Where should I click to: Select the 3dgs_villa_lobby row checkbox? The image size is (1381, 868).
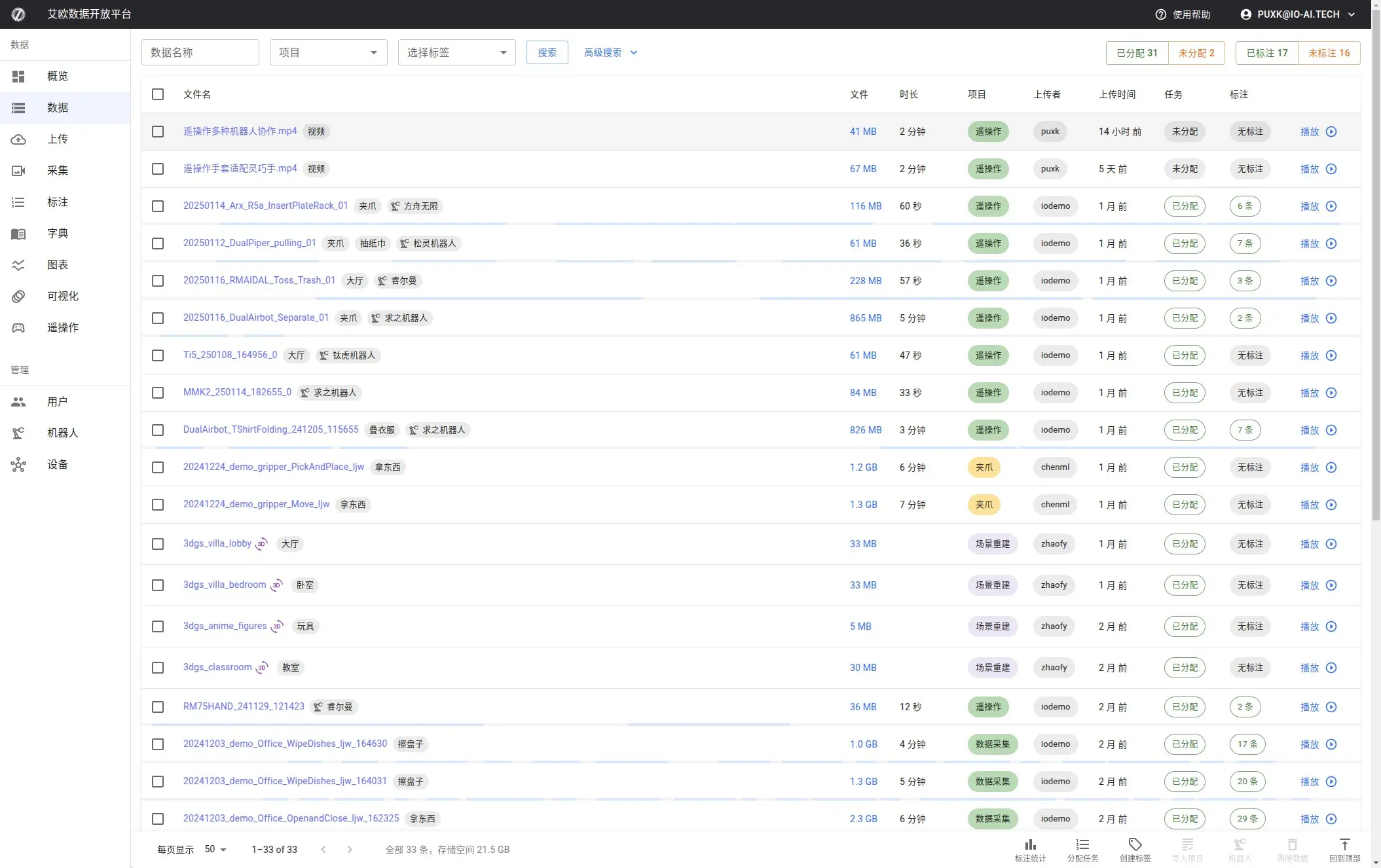158,544
